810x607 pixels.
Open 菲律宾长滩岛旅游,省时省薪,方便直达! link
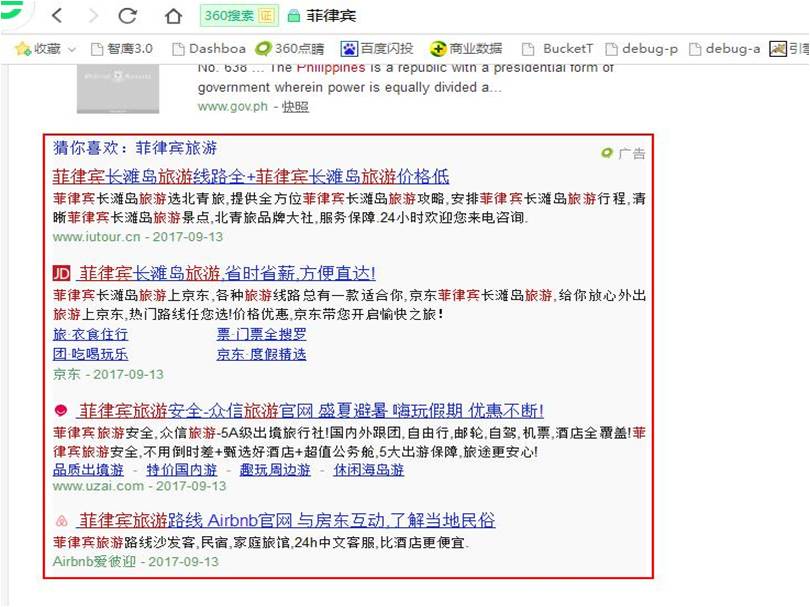click(x=227, y=273)
